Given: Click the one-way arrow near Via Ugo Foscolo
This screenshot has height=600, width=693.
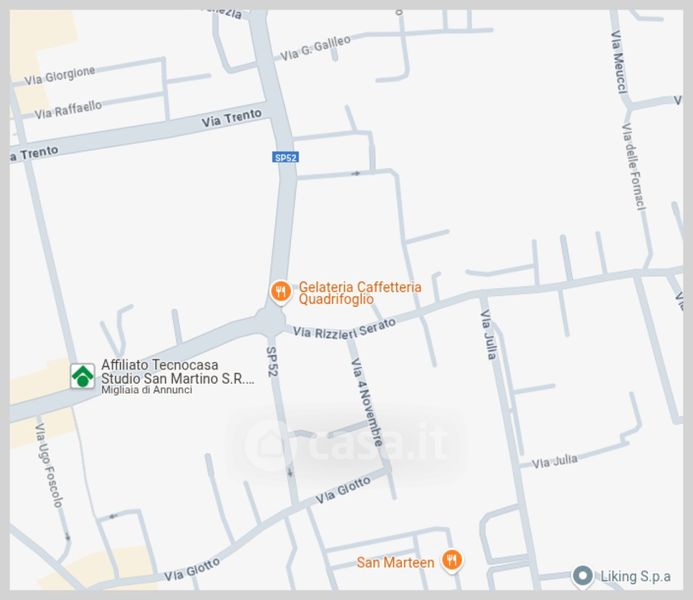Looking at the screenshot, I should (x=68, y=537).
